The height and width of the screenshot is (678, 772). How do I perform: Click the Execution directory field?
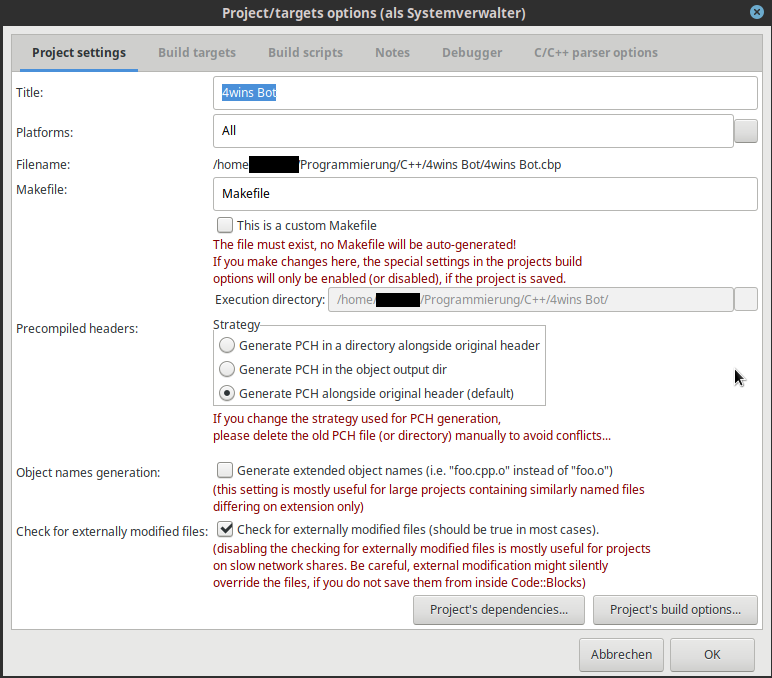click(531, 299)
